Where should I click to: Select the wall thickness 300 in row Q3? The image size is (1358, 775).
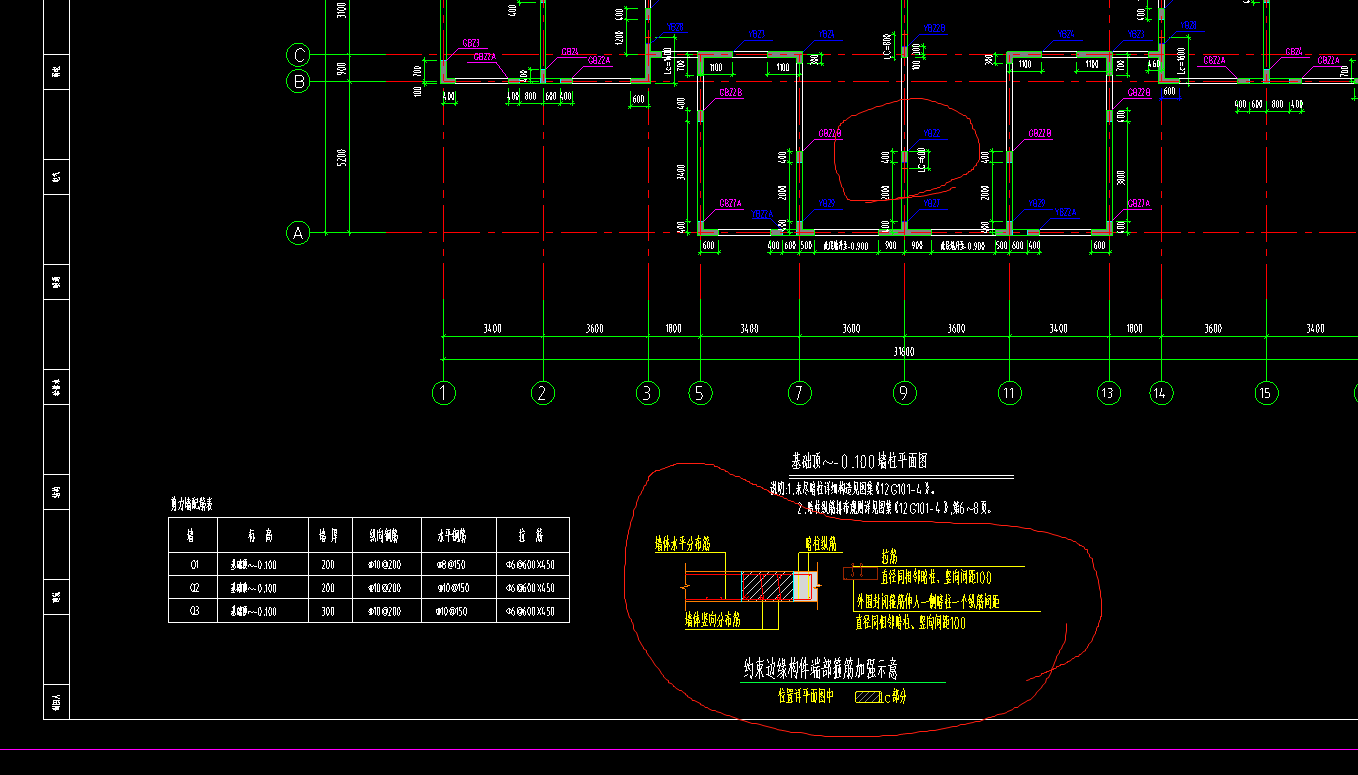point(328,611)
